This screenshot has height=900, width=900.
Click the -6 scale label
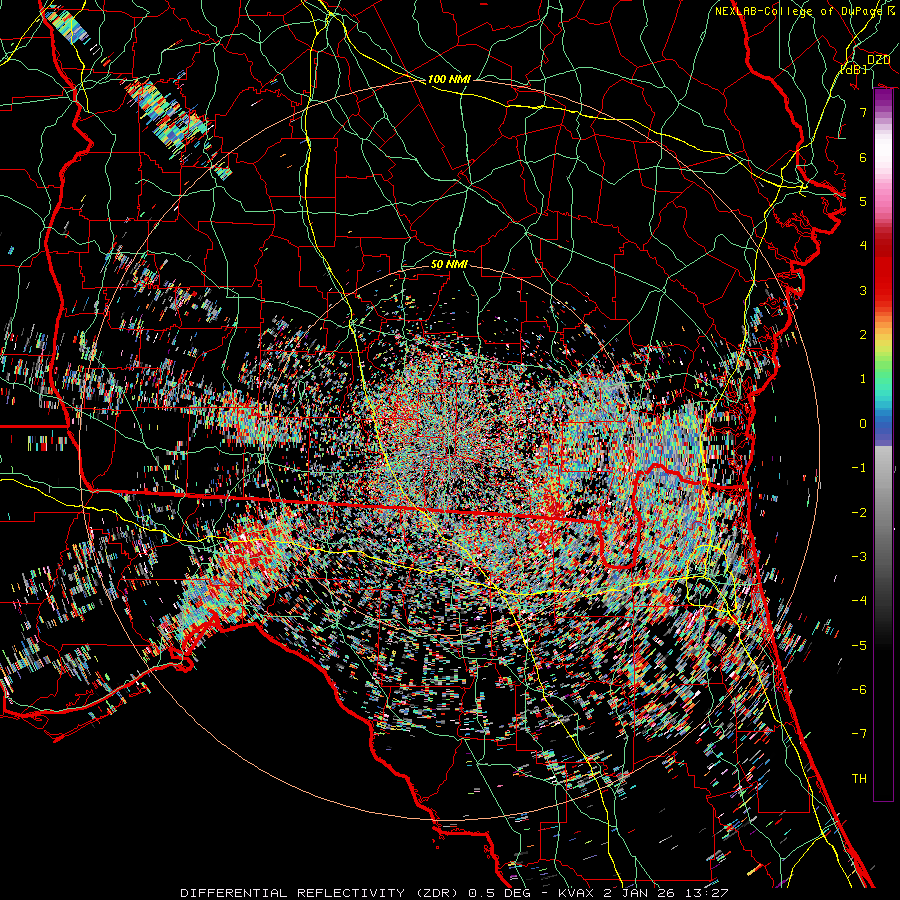point(859,690)
